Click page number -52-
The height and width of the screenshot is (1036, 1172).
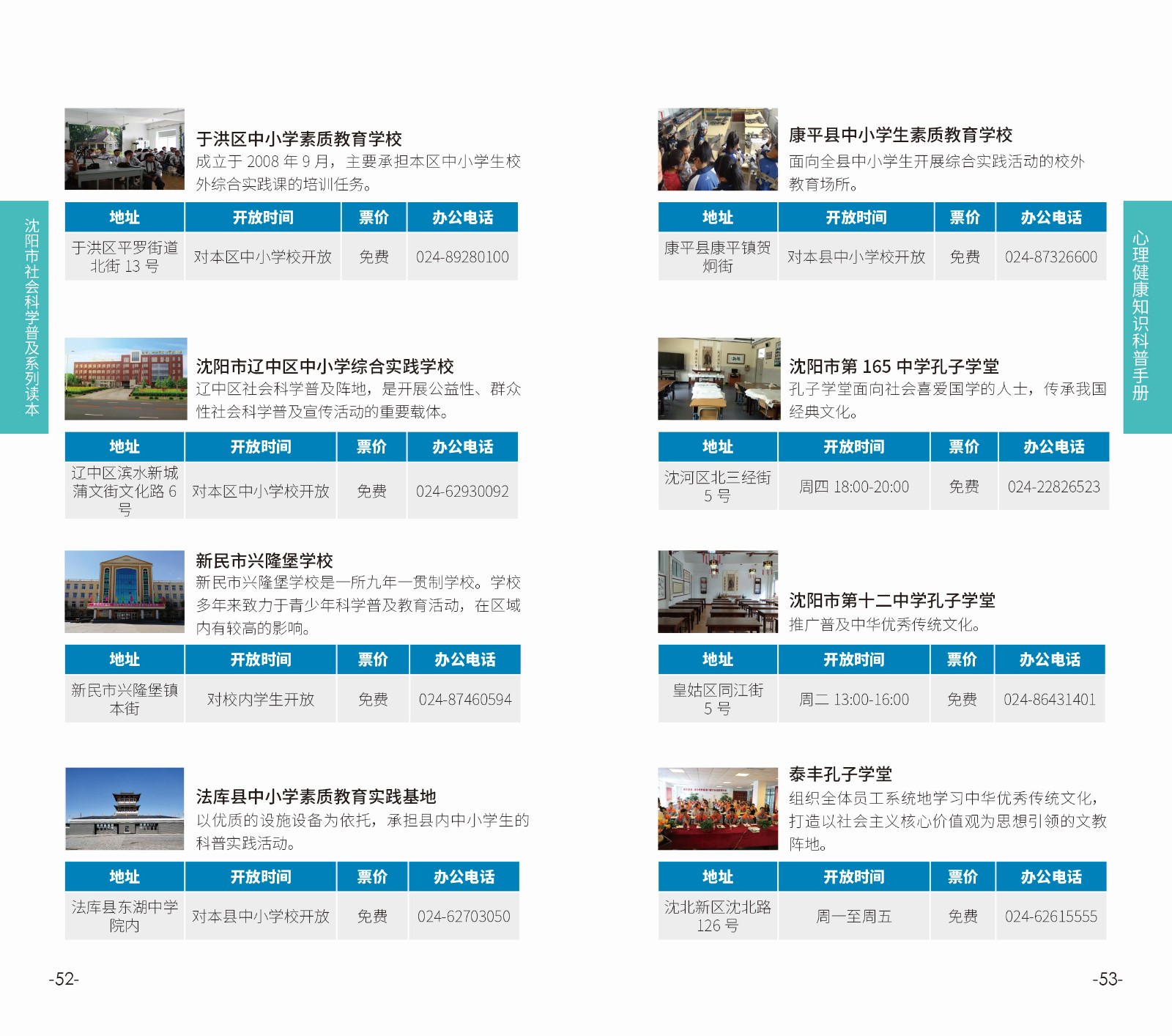point(64,979)
